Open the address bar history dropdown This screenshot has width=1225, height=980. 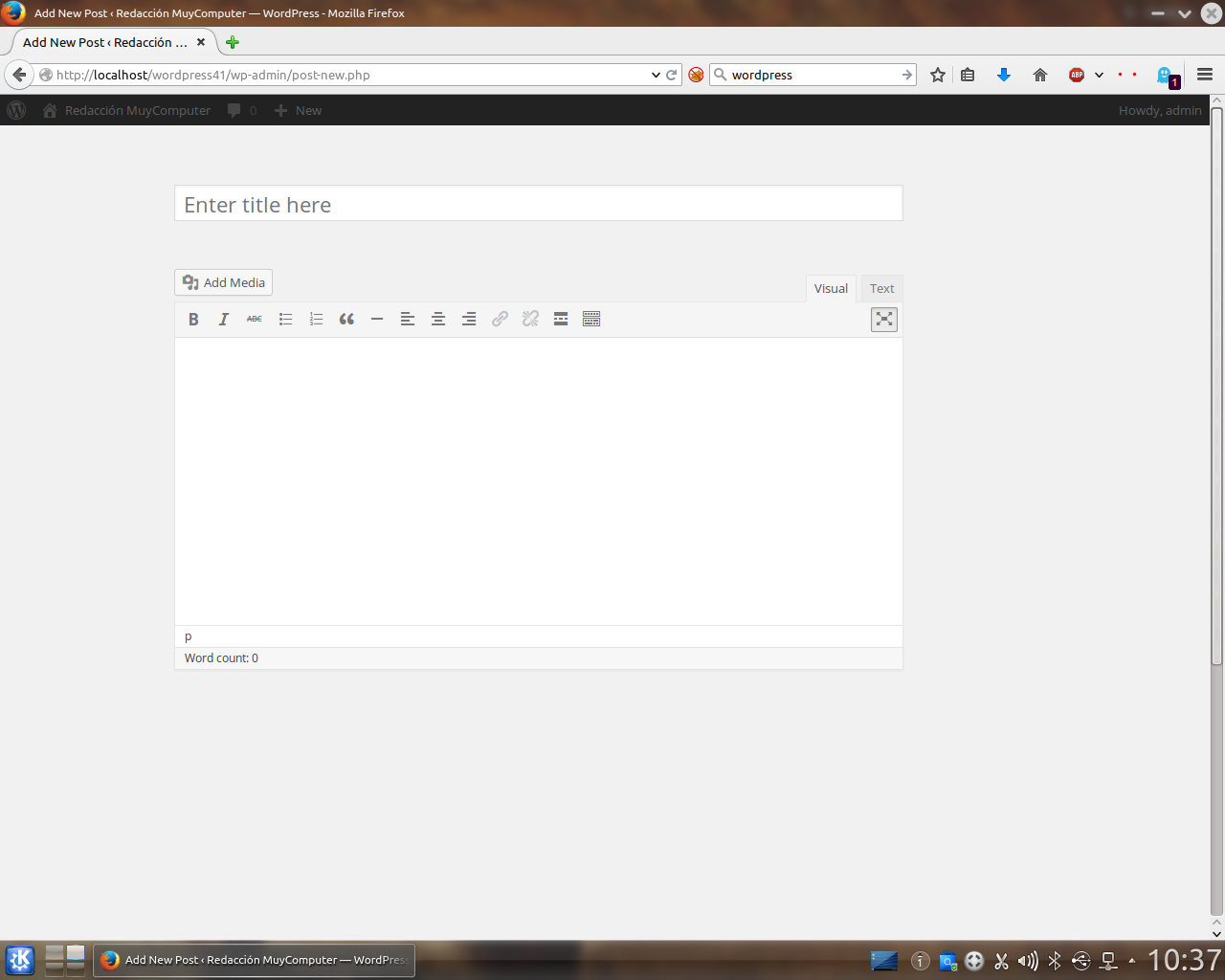[656, 75]
